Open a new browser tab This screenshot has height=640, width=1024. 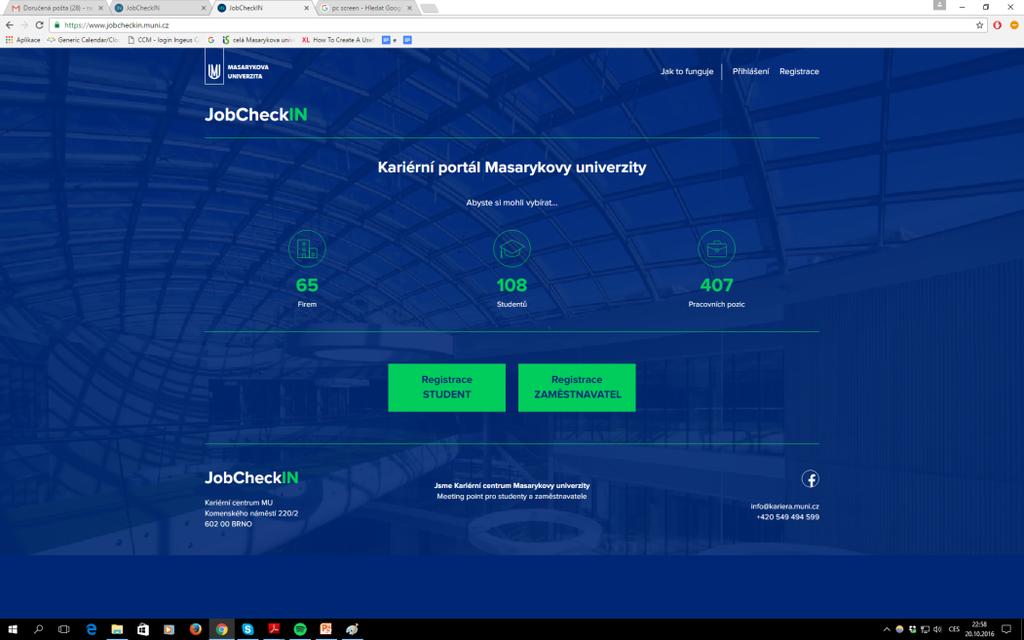pyautogui.click(x=429, y=8)
